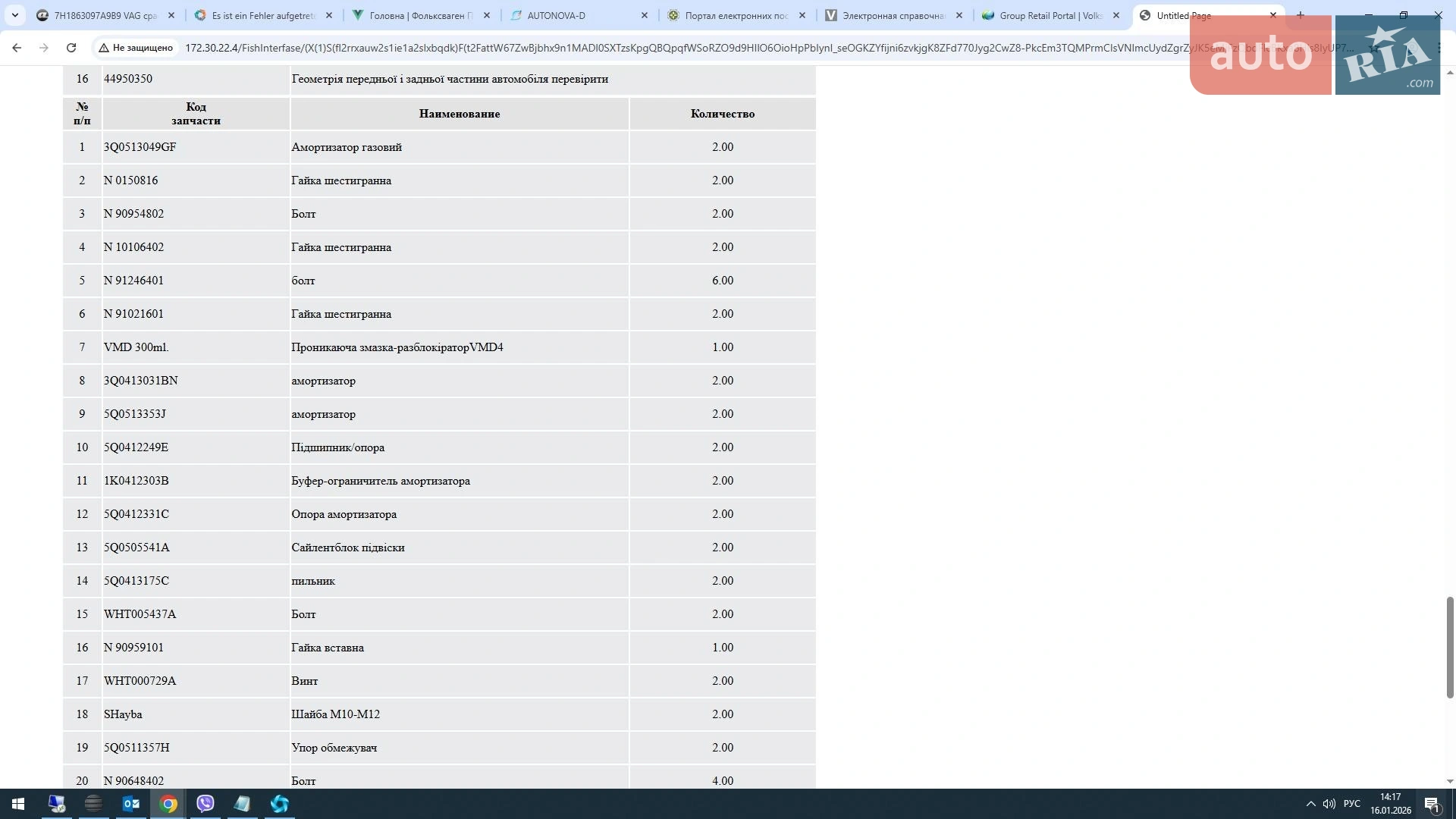Viewport: 1456px width, 819px height.
Task: Select the 6.00 quantity value
Action: 723,281
